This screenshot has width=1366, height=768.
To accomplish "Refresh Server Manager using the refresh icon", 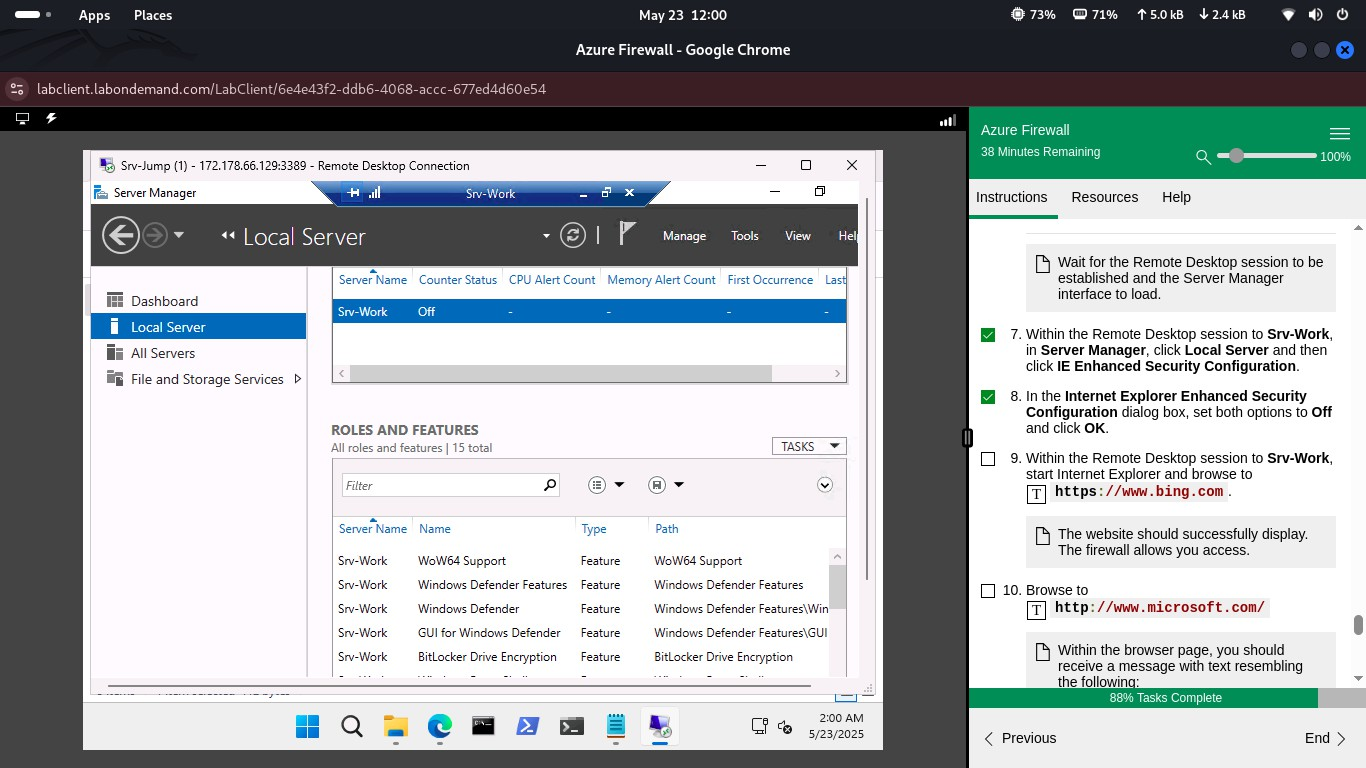I will pos(573,235).
